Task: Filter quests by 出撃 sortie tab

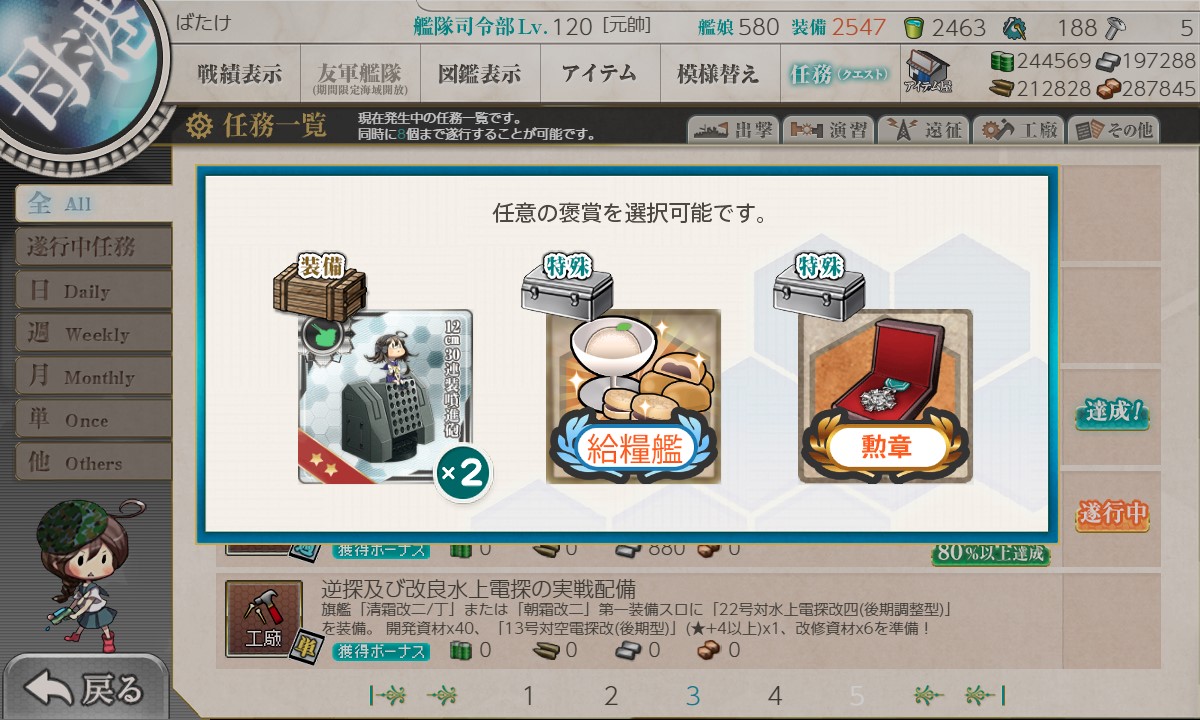Action: click(733, 130)
